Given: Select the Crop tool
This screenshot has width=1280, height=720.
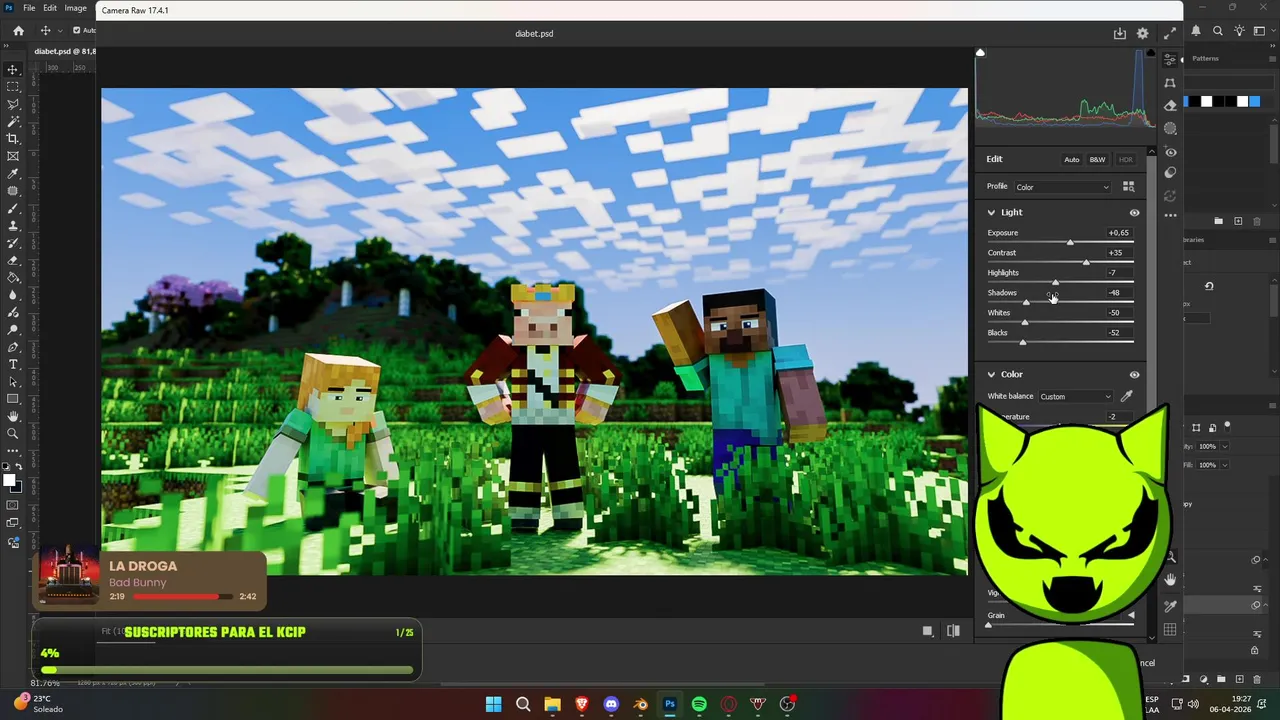Looking at the screenshot, I should (13, 139).
